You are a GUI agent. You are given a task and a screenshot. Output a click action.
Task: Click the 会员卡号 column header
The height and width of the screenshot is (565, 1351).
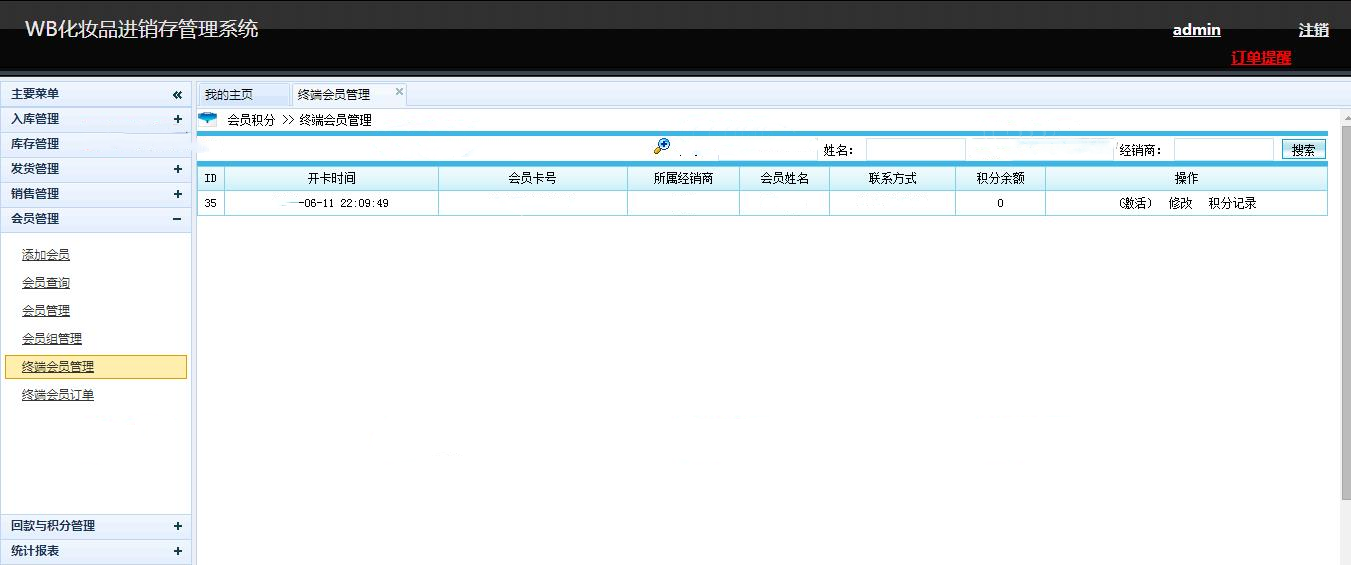pos(533,178)
